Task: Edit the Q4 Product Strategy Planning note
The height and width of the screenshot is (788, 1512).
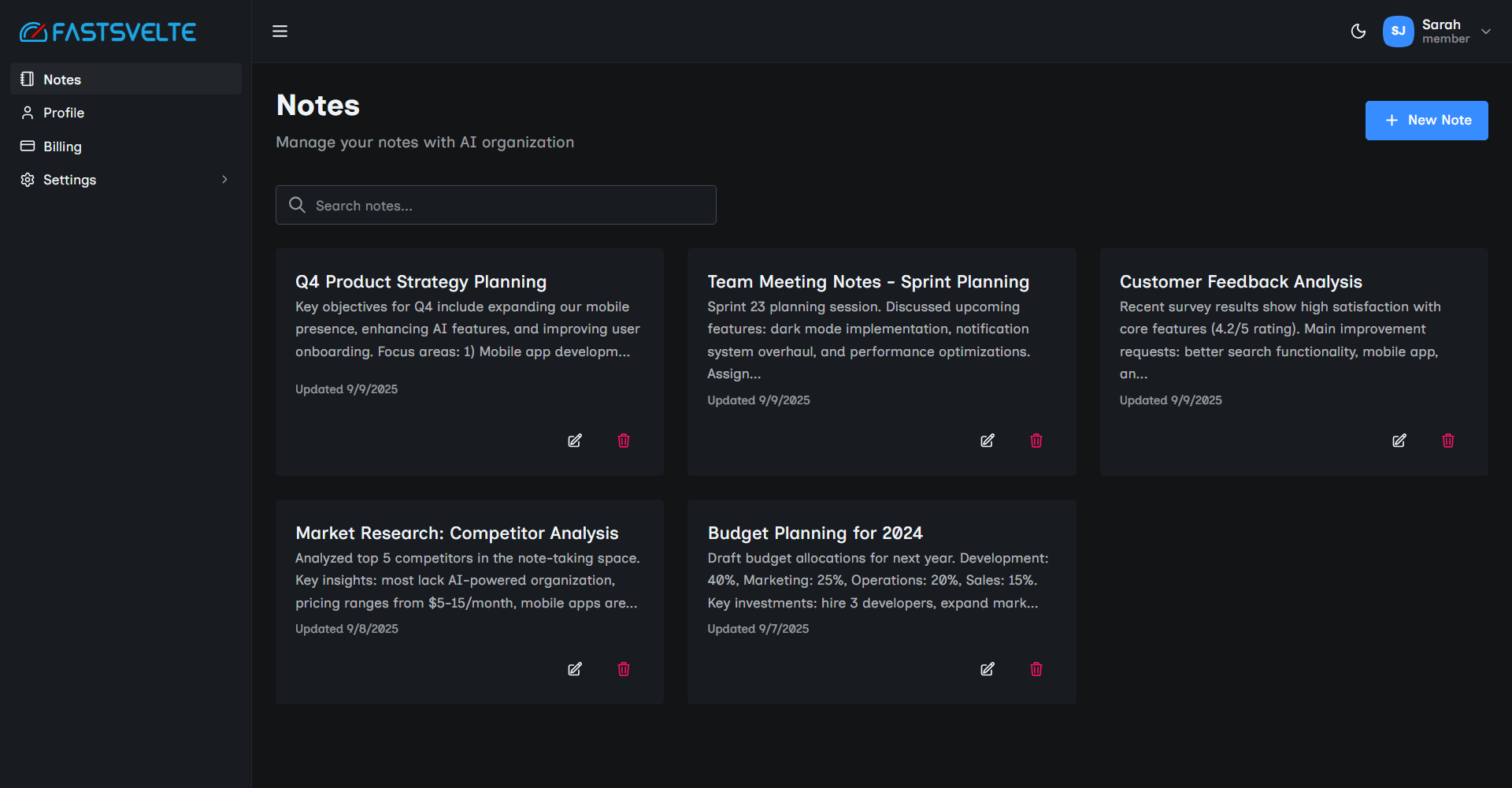Action: click(x=575, y=440)
